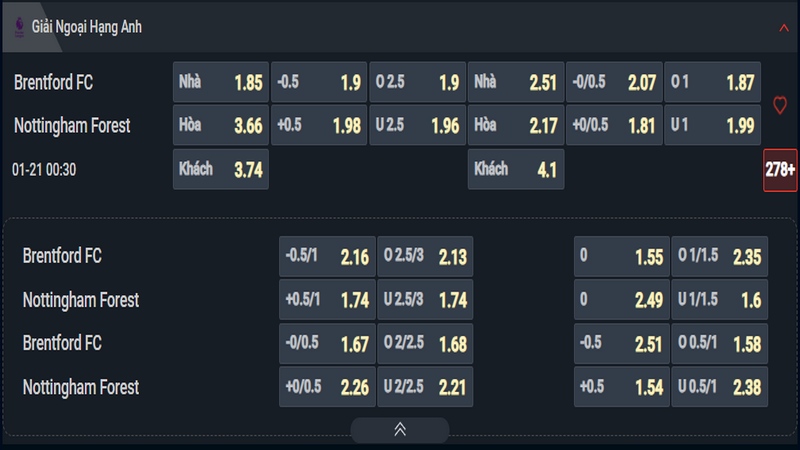The image size is (800, 450).
Task: Select Khách odds 3.74
Action: click(x=221, y=169)
